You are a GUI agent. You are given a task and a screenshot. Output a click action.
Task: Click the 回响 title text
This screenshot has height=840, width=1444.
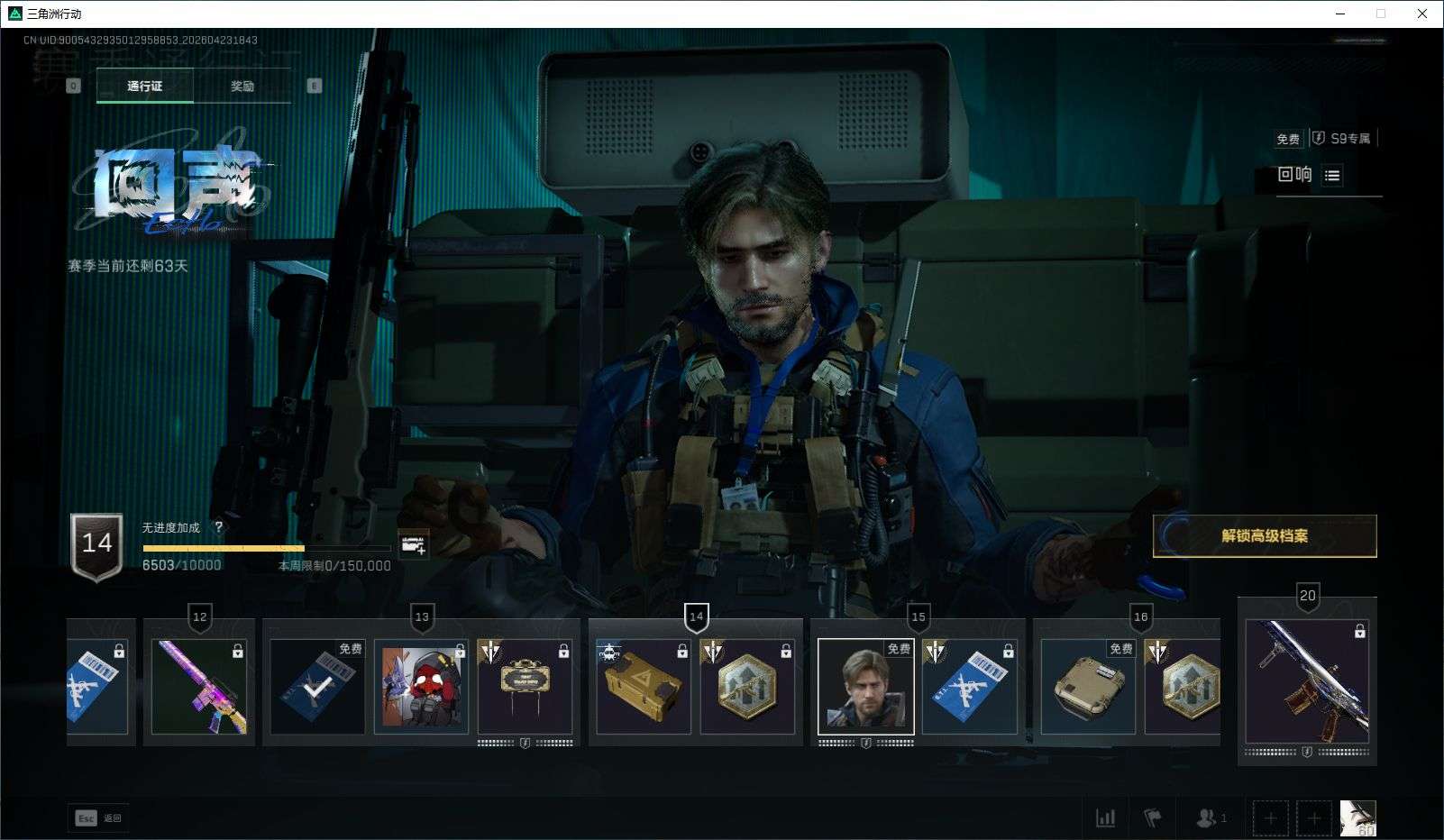pyautogui.click(x=1294, y=175)
